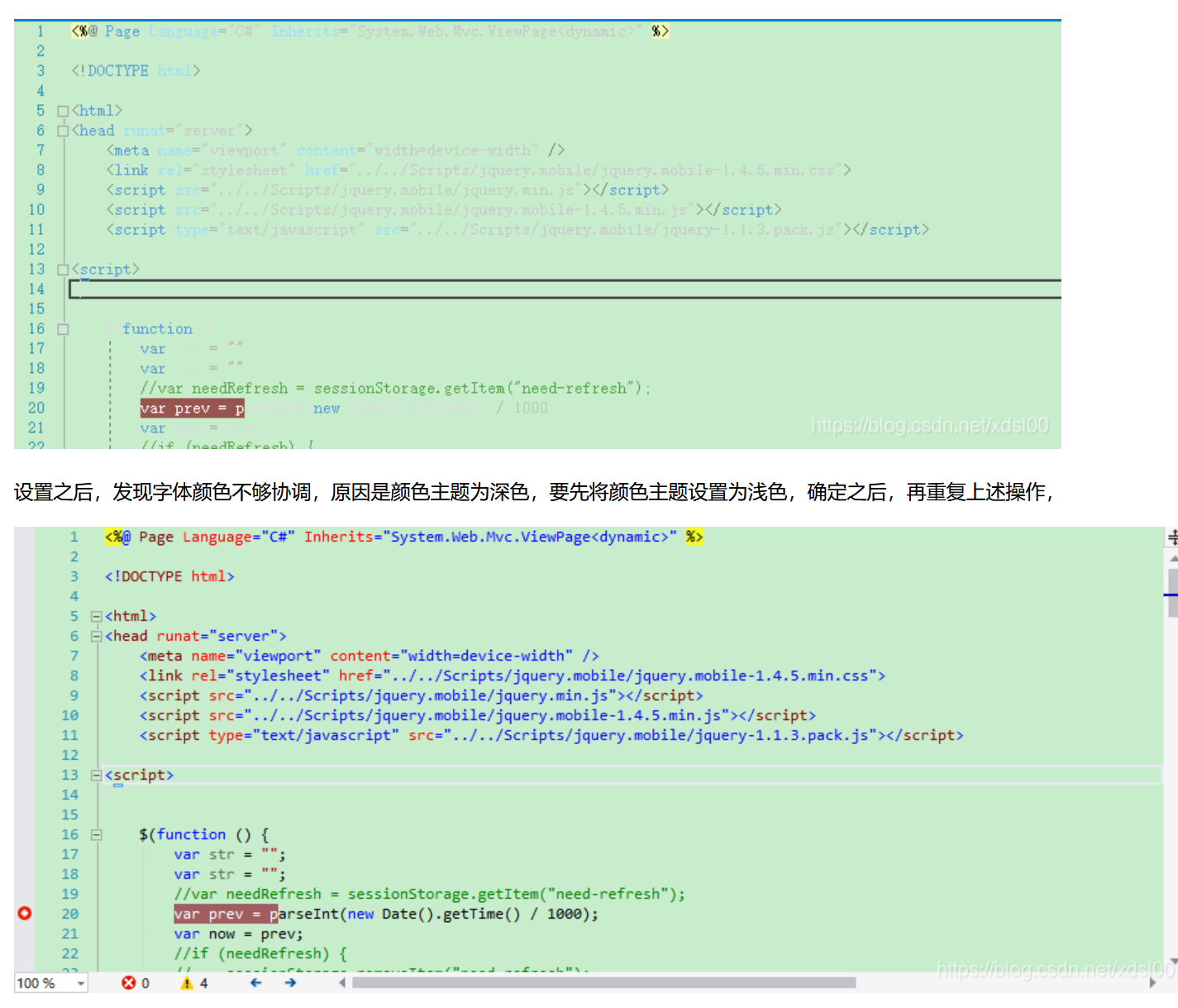Click the red breakpoint marker on line 20
Screen dimensions: 1178x1008
[25, 913]
